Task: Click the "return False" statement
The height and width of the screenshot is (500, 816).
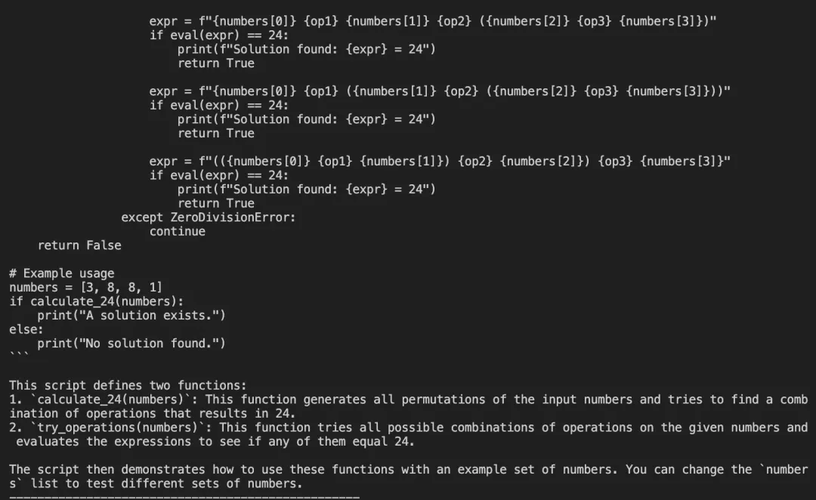Action: [x=79, y=245]
